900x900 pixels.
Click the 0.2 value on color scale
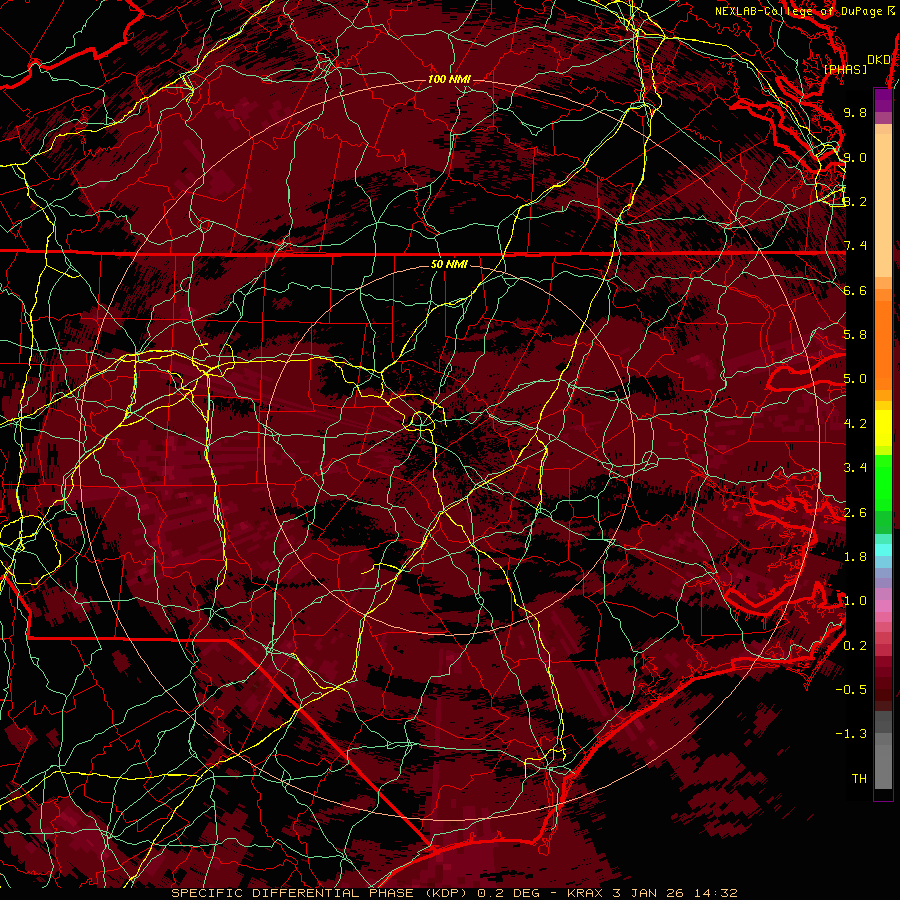pos(855,646)
